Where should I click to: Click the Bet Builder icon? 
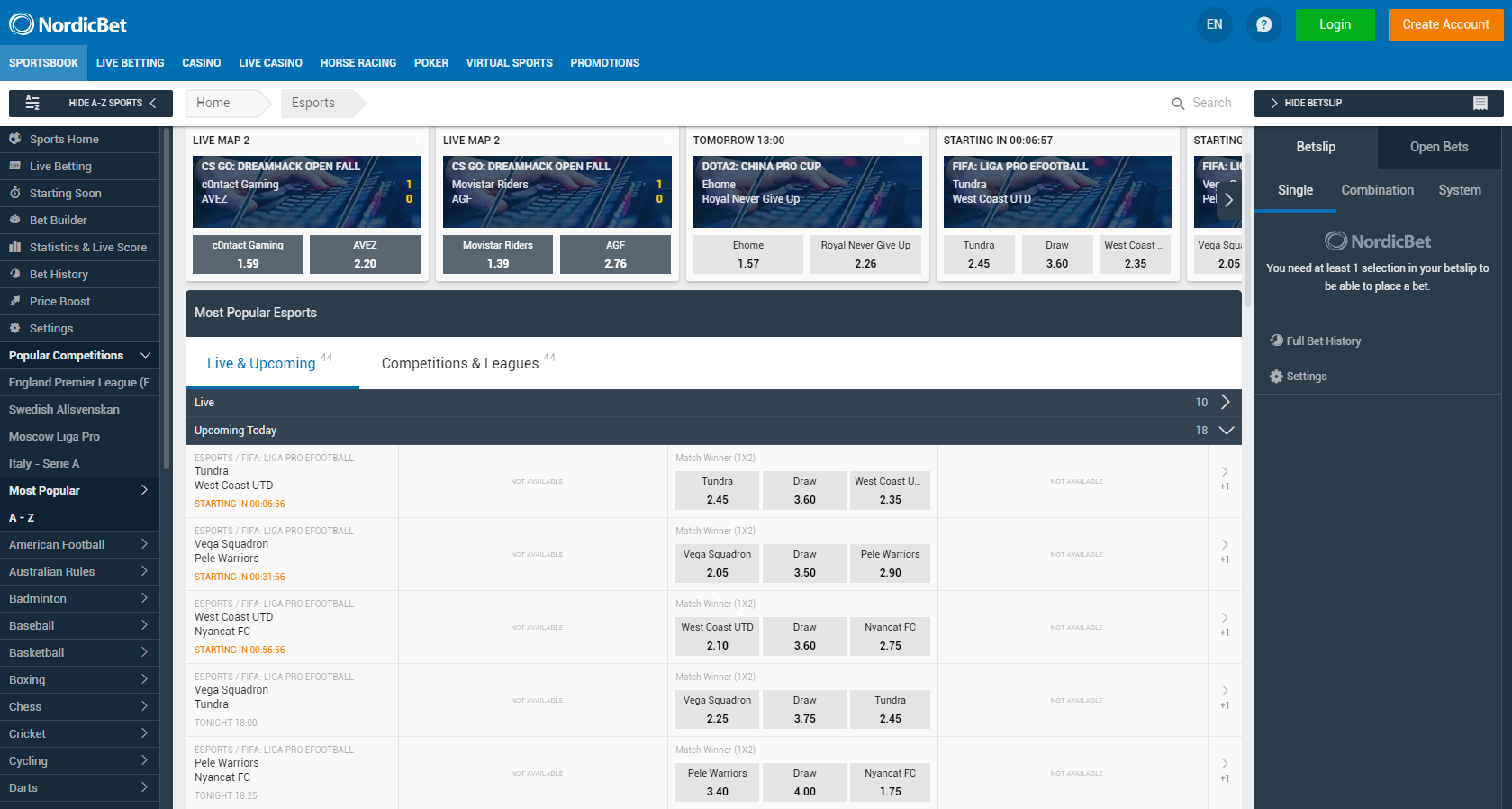click(x=14, y=220)
